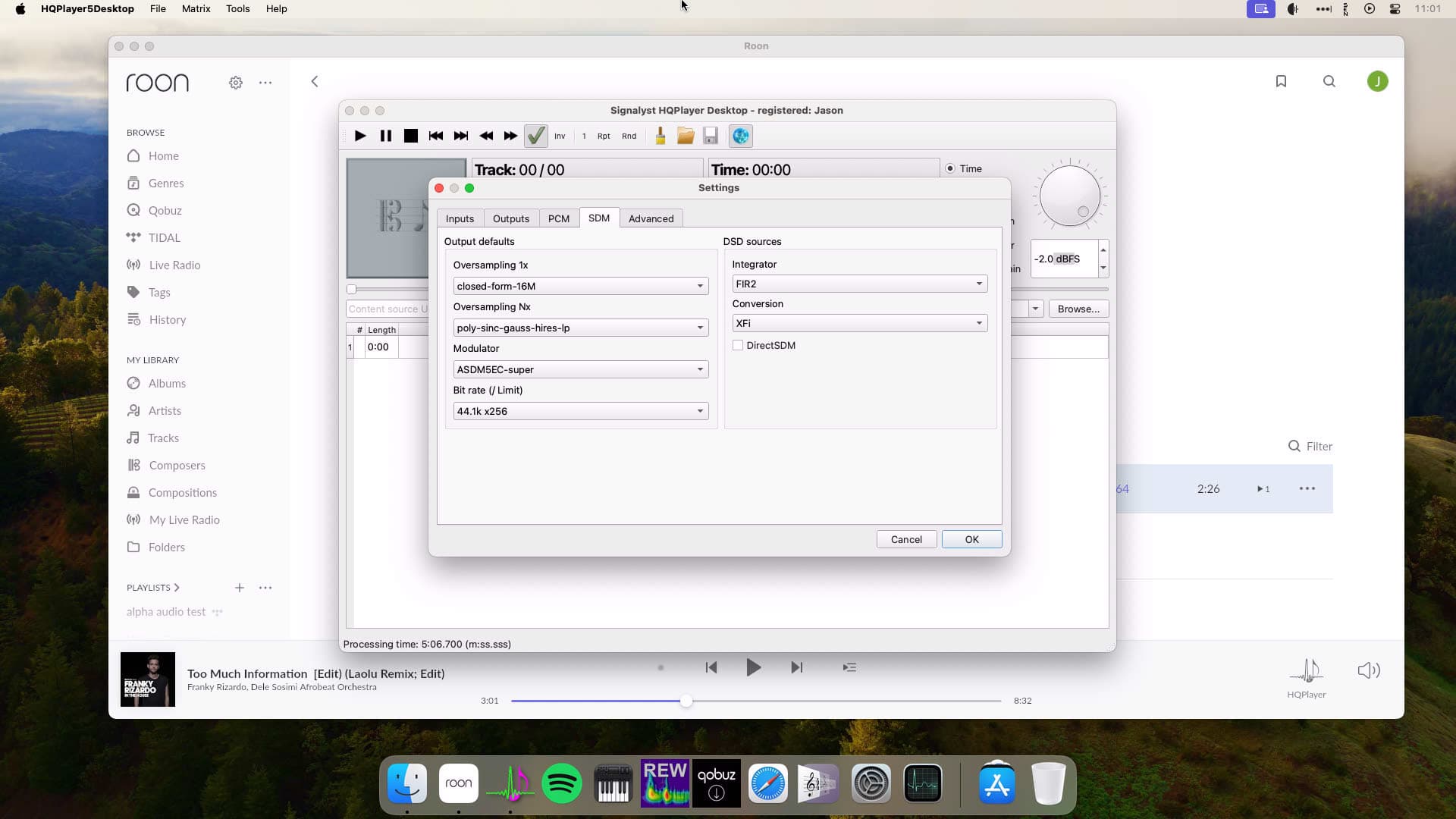This screenshot has width=1456, height=819.
Task: Click the HQPlayer track position slider handle
Action: [x=351, y=289]
